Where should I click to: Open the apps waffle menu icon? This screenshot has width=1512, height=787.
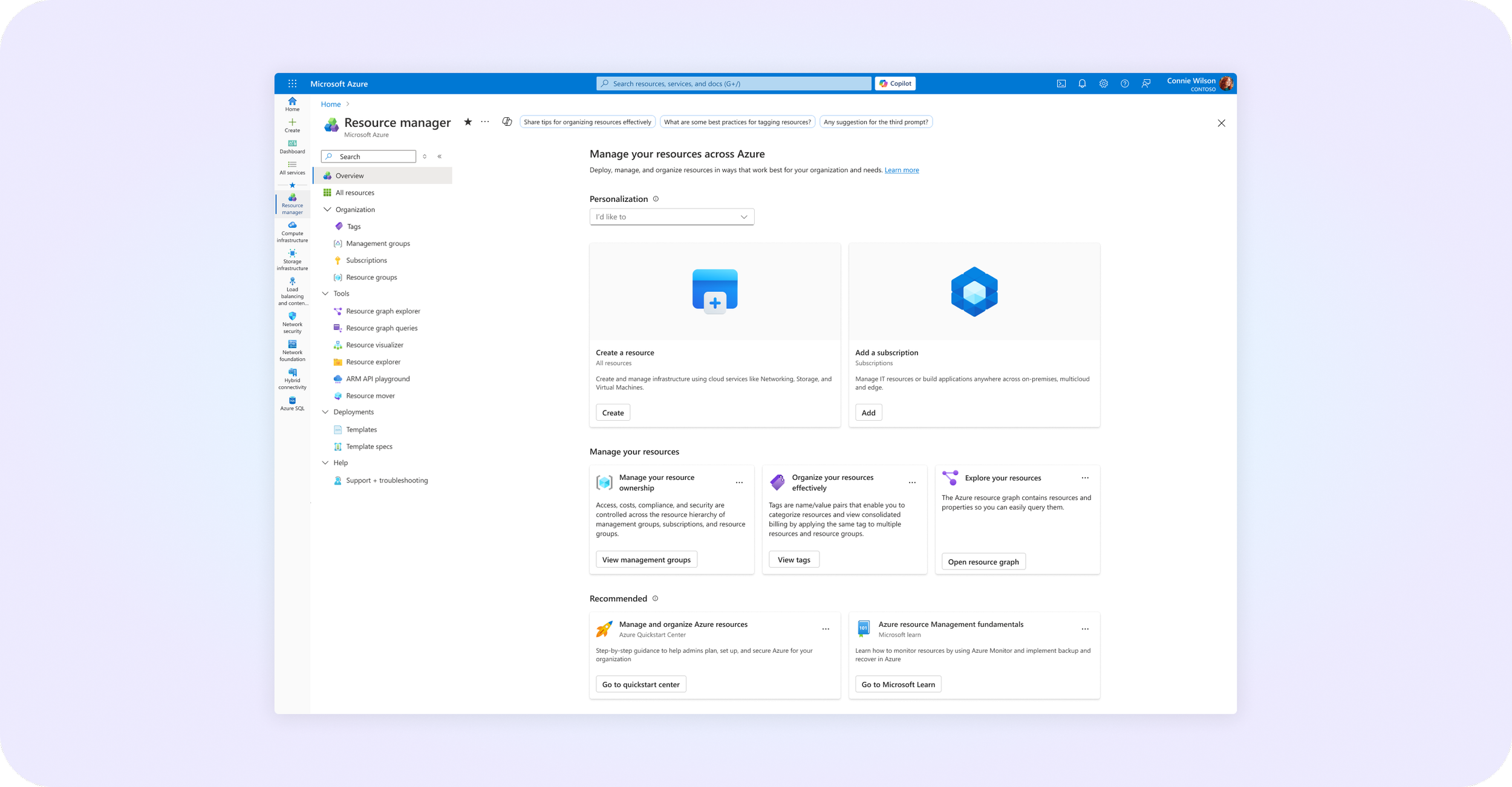(x=292, y=84)
